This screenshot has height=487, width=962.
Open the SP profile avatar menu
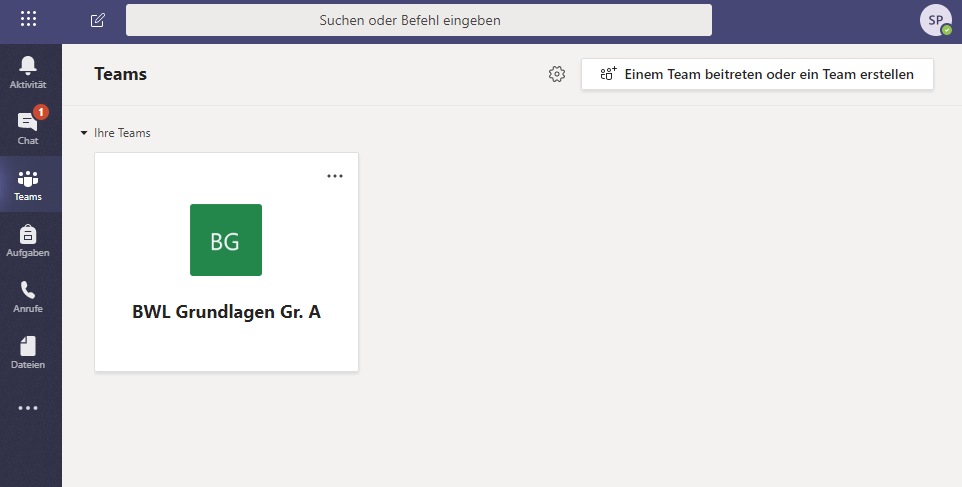click(935, 20)
